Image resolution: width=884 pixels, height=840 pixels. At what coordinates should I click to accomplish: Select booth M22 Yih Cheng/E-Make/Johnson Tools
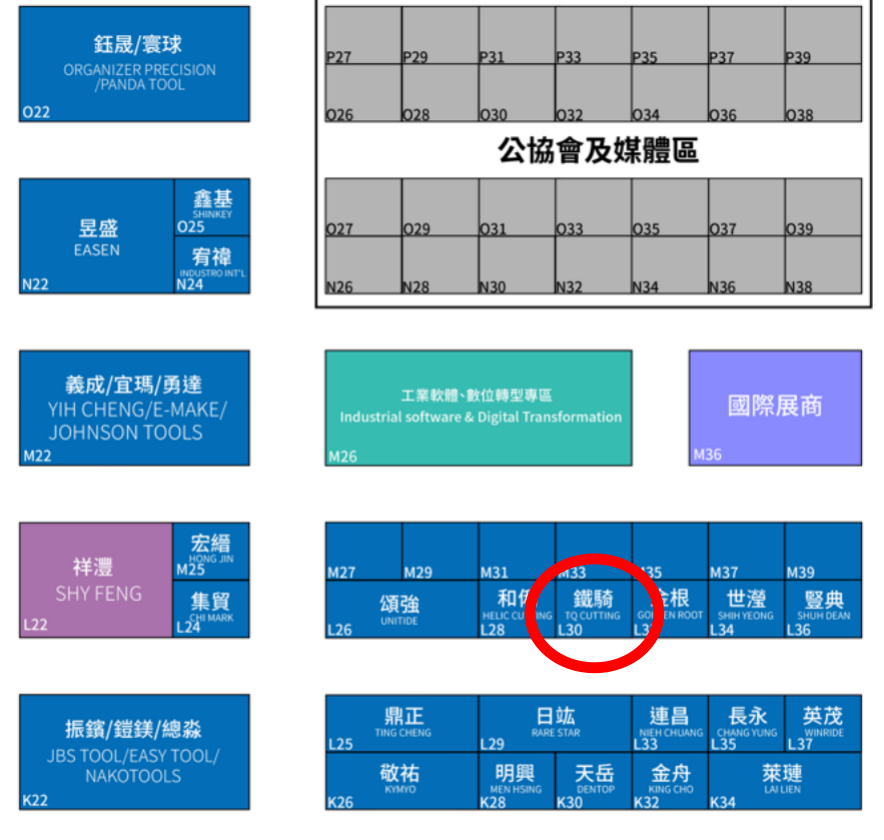pyautogui.click(x=134, y=408)
